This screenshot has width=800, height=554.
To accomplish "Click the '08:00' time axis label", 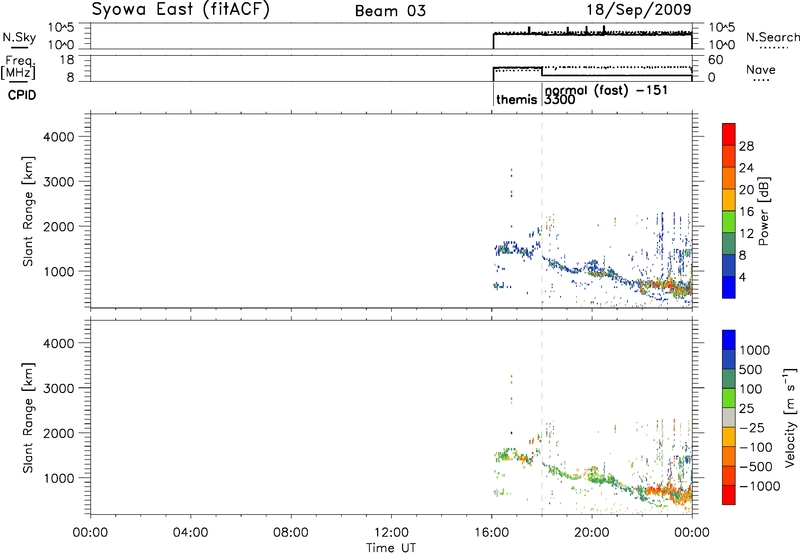I will pos(291,533).
